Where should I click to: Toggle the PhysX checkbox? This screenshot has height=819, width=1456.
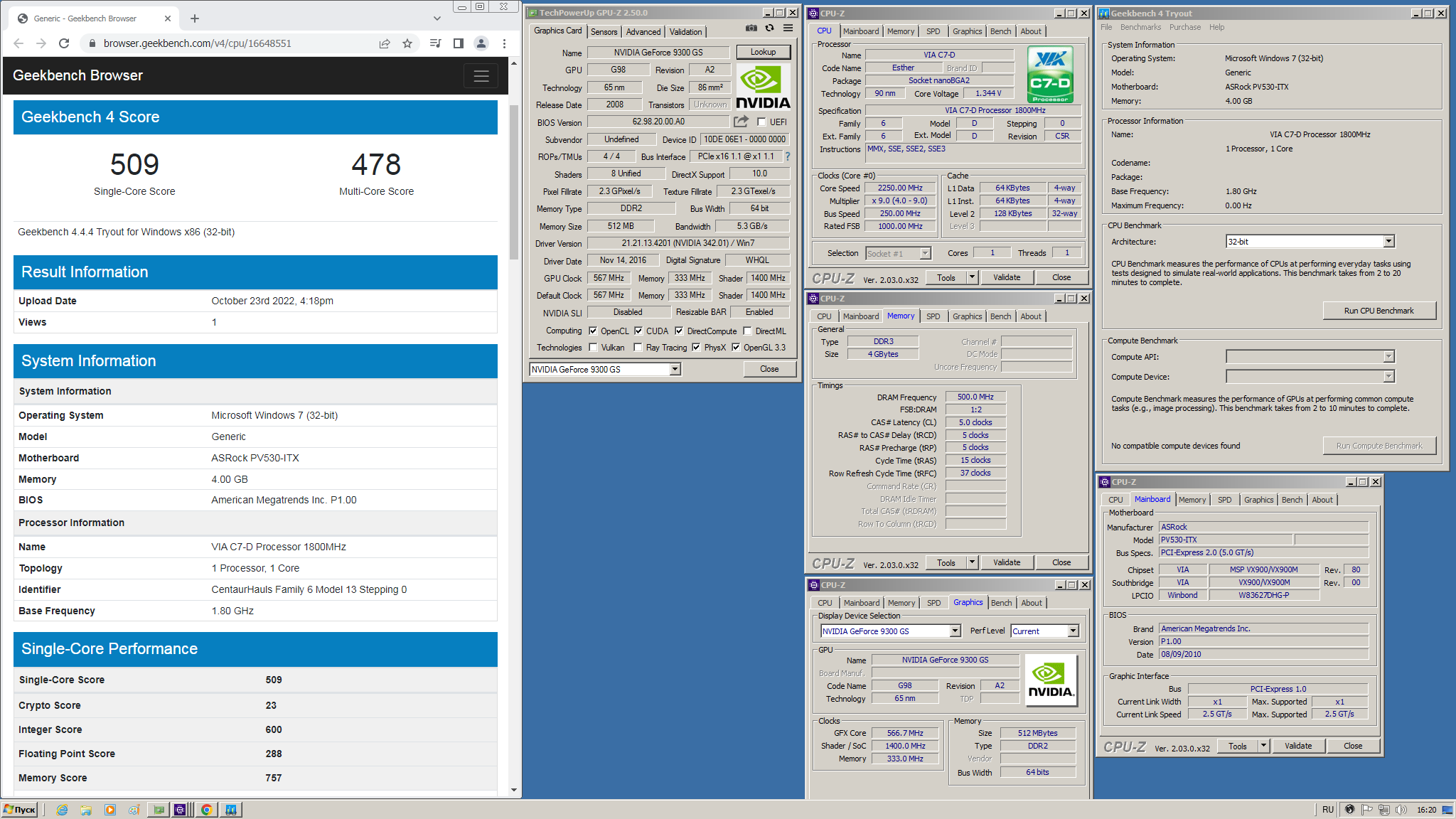(696, 348)
